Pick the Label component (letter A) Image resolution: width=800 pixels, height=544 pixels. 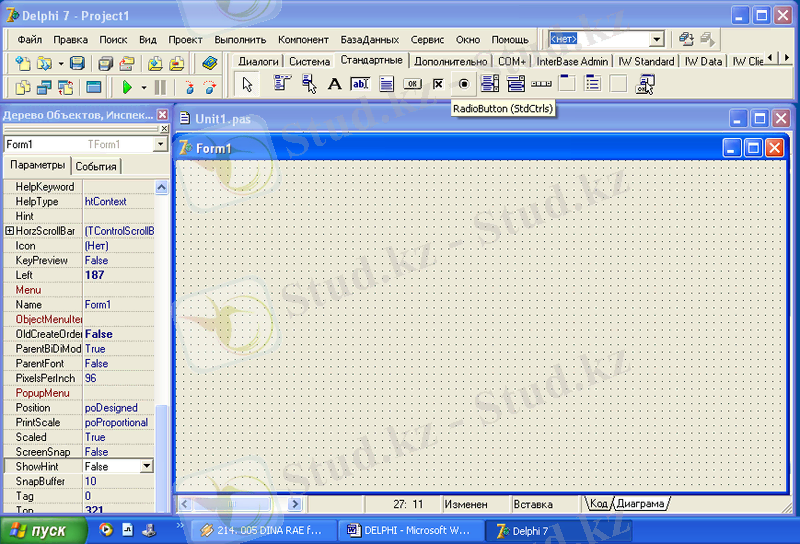click(334, 83)
